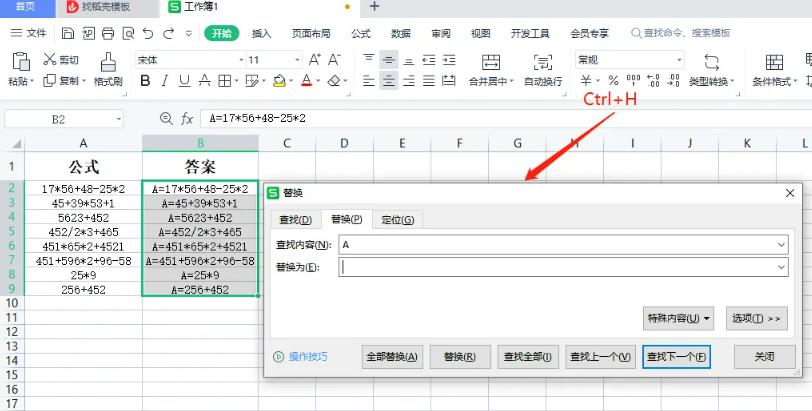
Task: Click Merge and Center (合并居中) icon
Action: point(490,62)
